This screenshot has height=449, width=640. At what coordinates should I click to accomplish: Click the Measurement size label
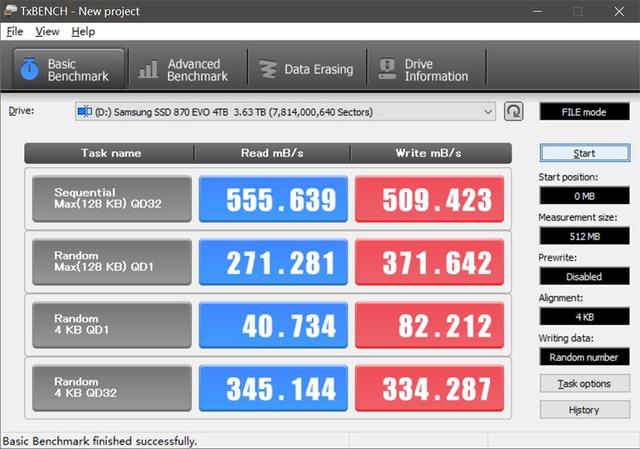pos(578,217)
